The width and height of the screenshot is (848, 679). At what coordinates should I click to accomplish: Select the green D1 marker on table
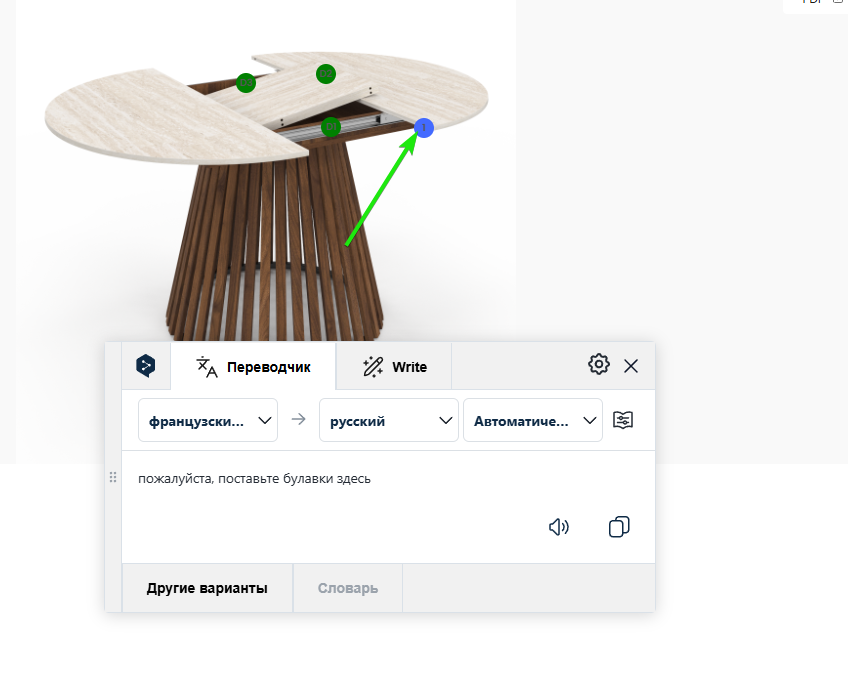pos(330,127)
